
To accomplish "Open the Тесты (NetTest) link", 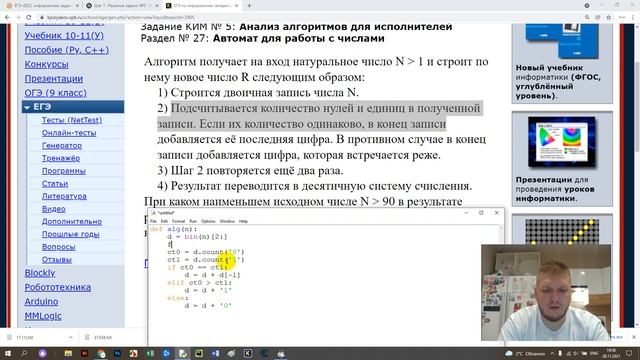I will tap(72, 120).
